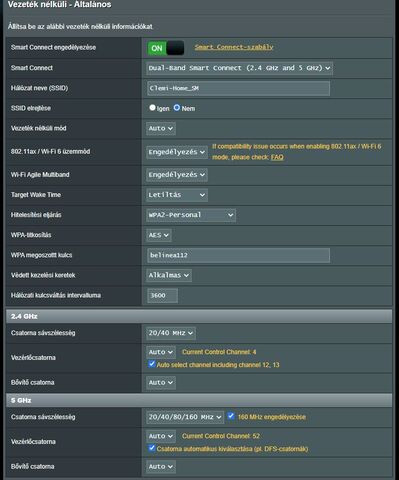Open the 2.4 GHz Csatorna sávszélesség dropdown
The image size is (399, 480).
171,333
